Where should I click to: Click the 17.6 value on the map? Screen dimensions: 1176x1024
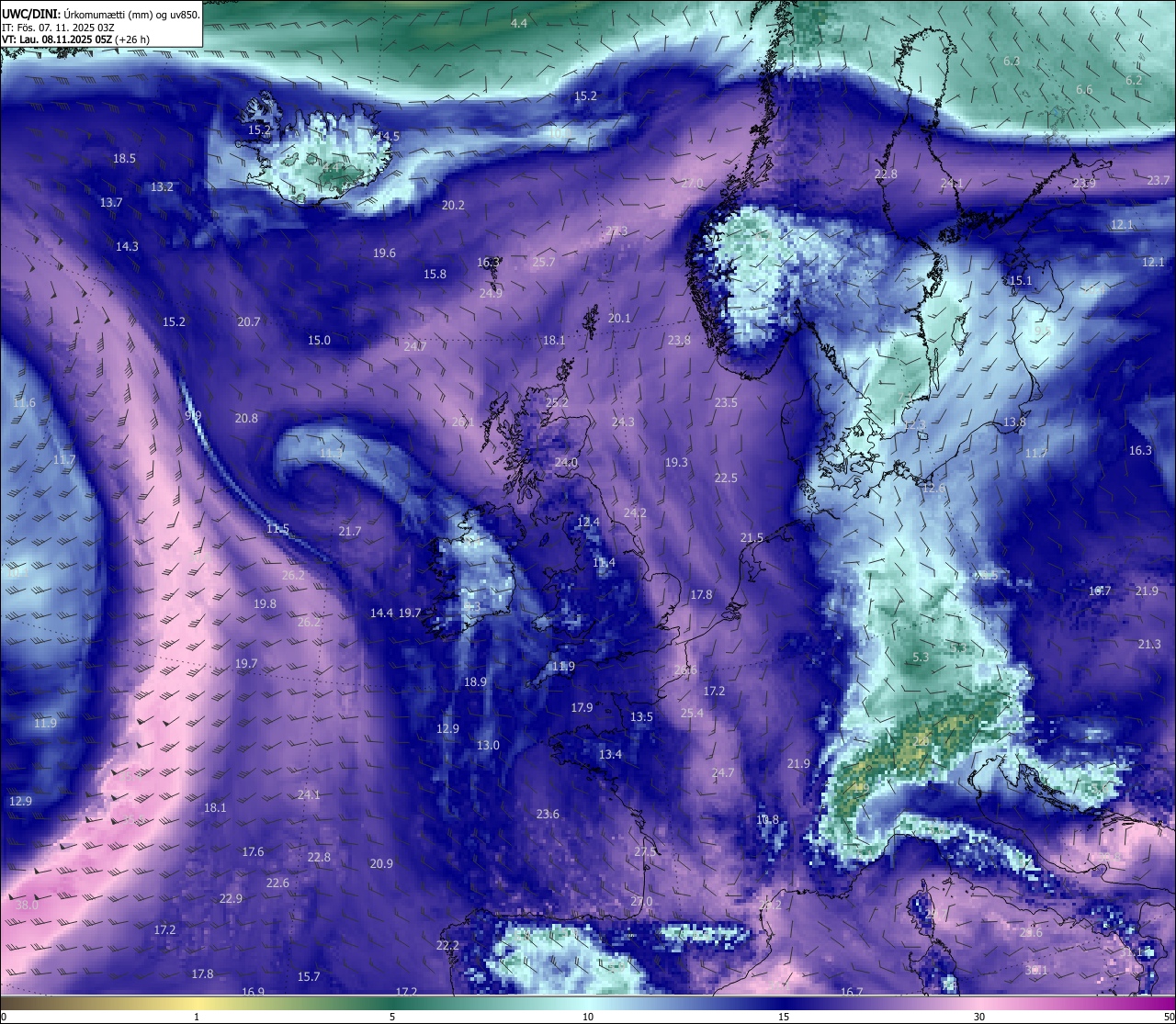point(253,851)
